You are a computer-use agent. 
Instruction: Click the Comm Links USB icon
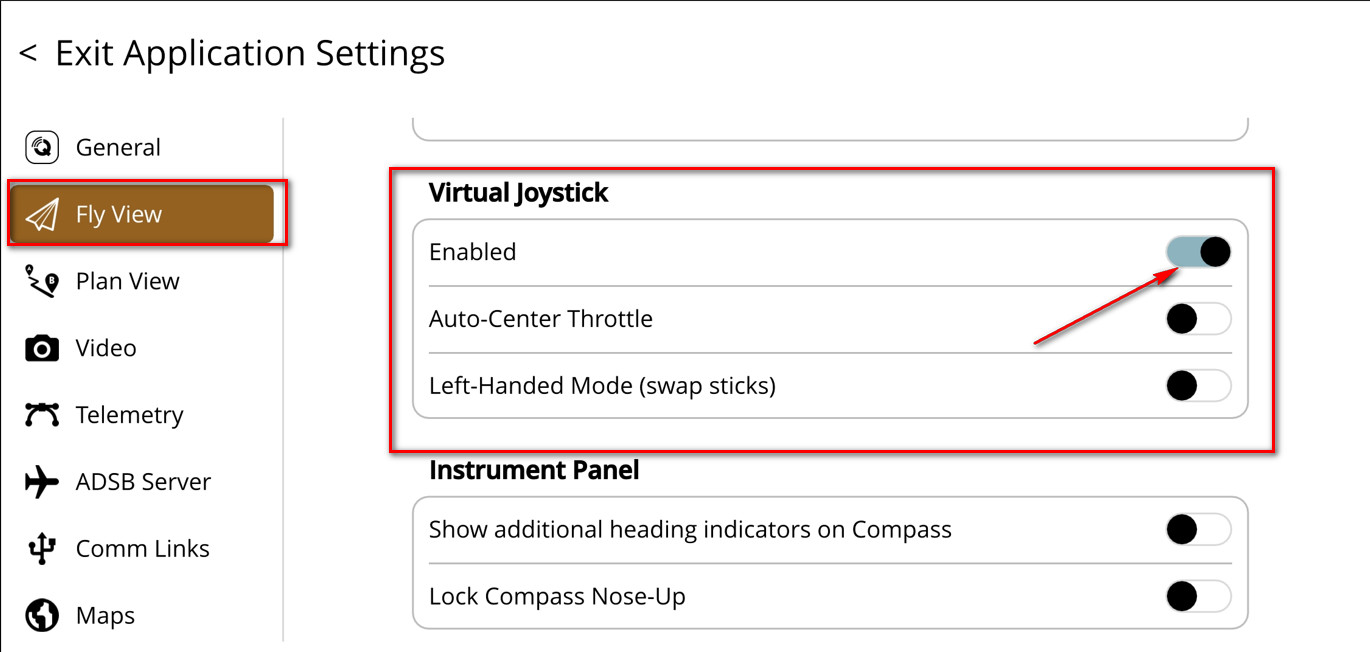(x=42, y=549)
